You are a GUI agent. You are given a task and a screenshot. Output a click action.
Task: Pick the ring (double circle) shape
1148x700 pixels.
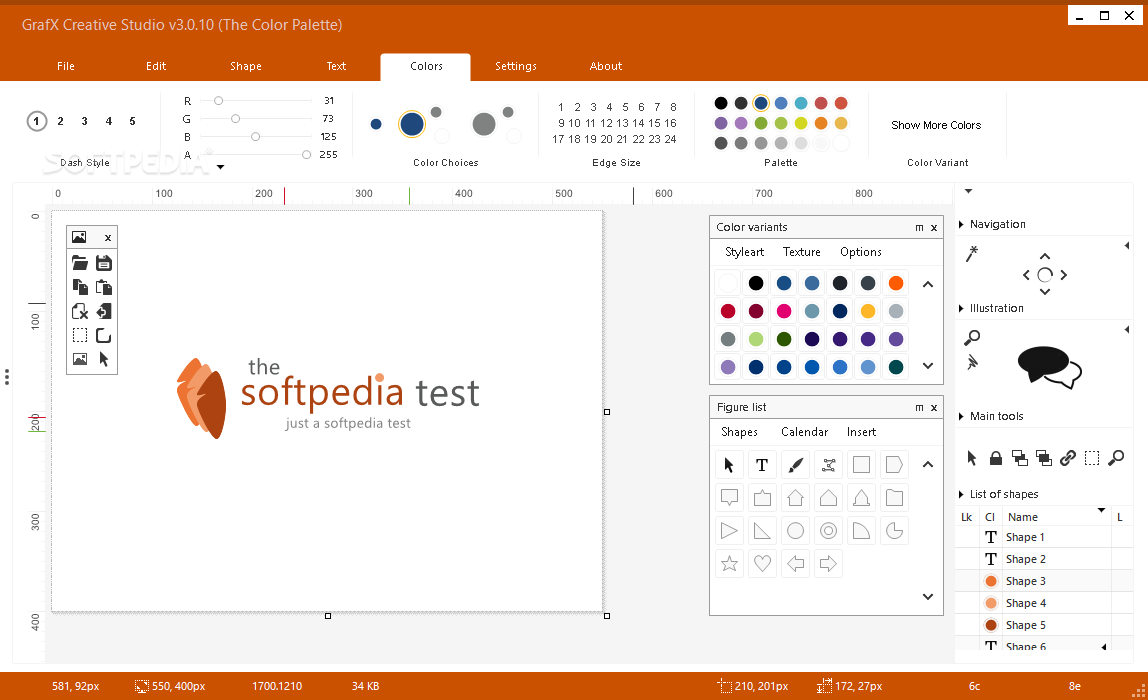tap(828, 531)
